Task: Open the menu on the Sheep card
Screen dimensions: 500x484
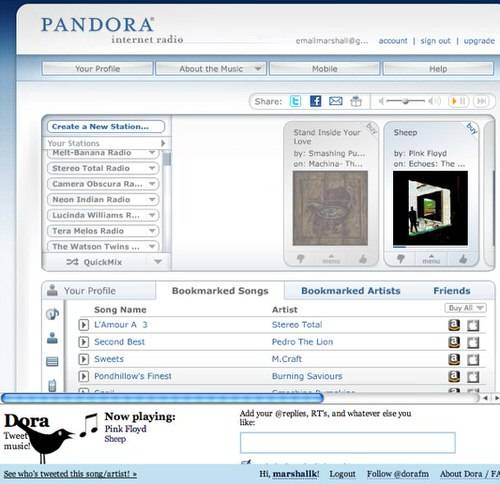Action: [431, 259]
